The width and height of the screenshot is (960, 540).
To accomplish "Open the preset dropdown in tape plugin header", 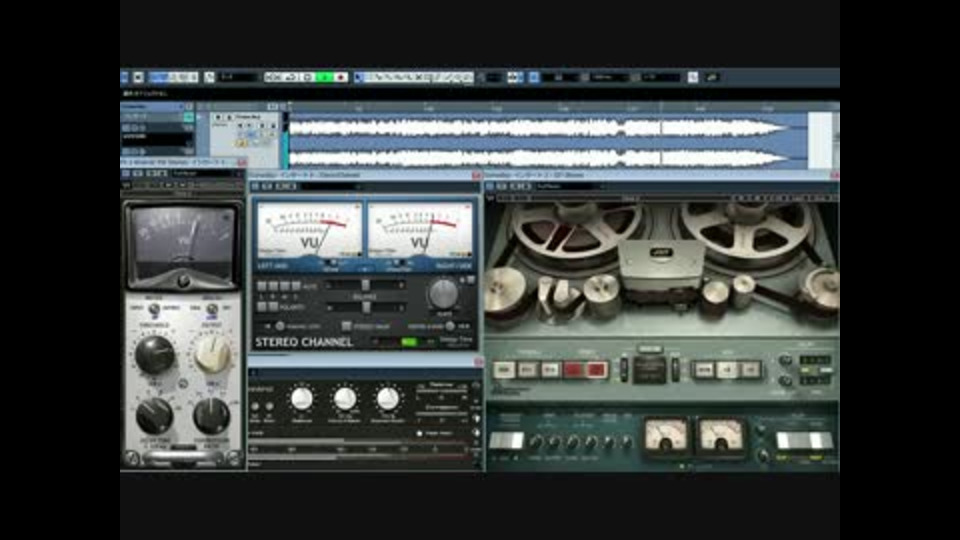I will tap(569, 186).
